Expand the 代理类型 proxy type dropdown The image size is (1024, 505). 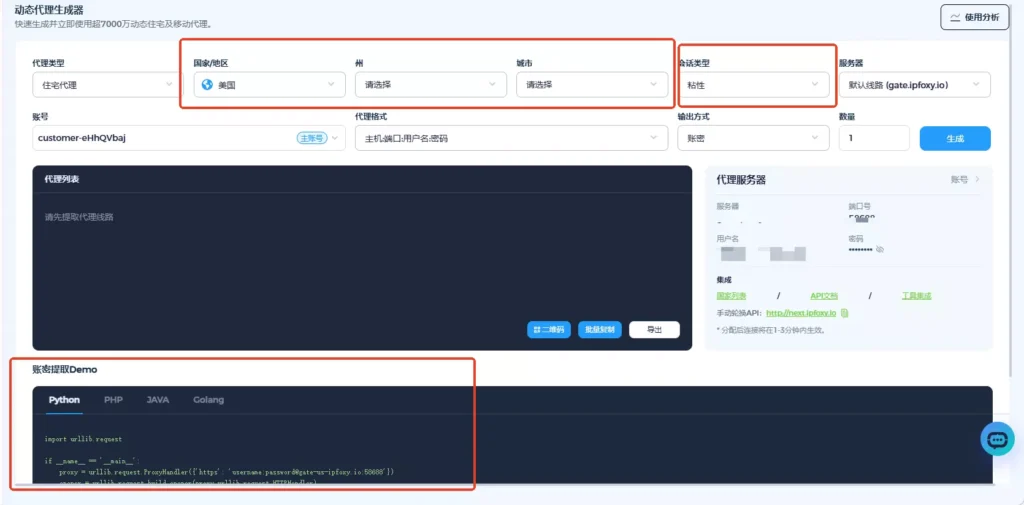click(104, 85)
